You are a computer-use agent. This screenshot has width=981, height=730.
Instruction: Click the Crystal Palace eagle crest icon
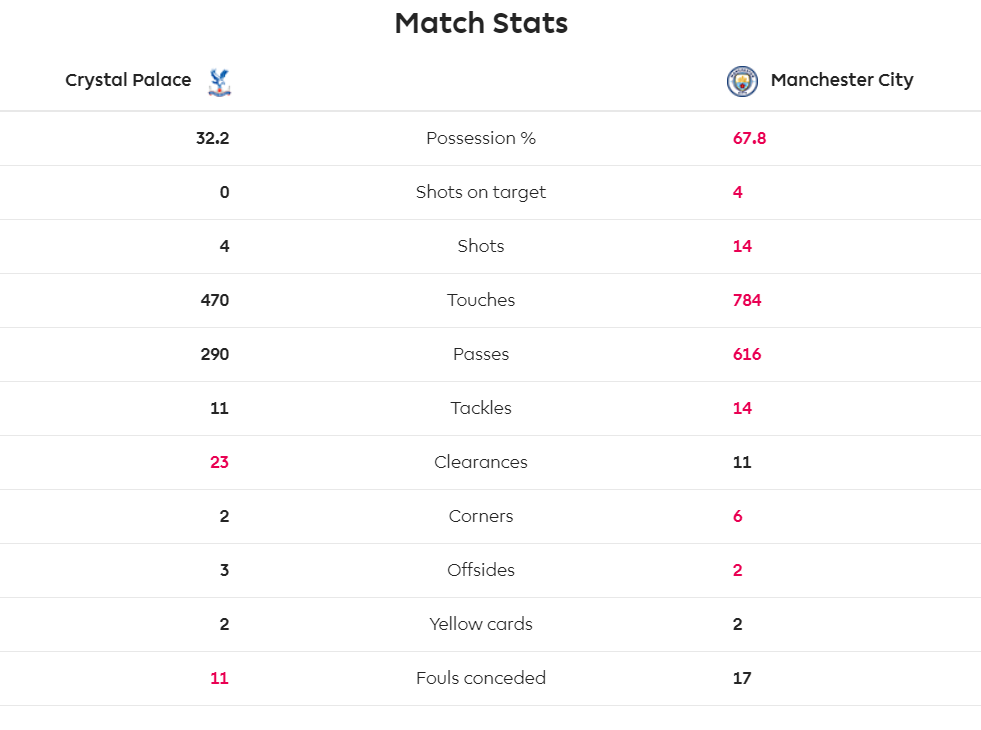coord(220,82)
